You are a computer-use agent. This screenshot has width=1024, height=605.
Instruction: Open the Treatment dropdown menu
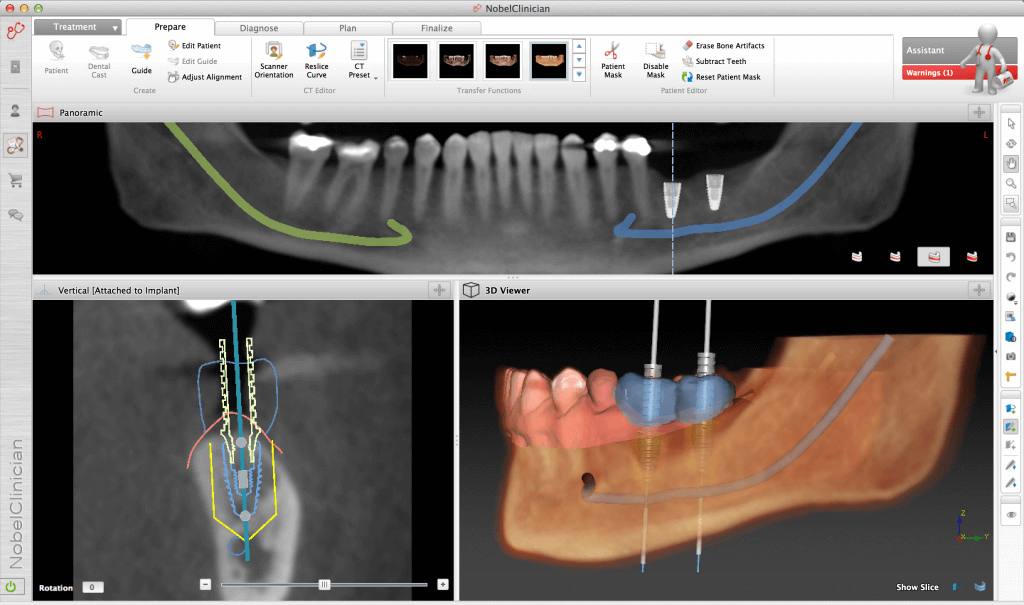coord(77,27)
